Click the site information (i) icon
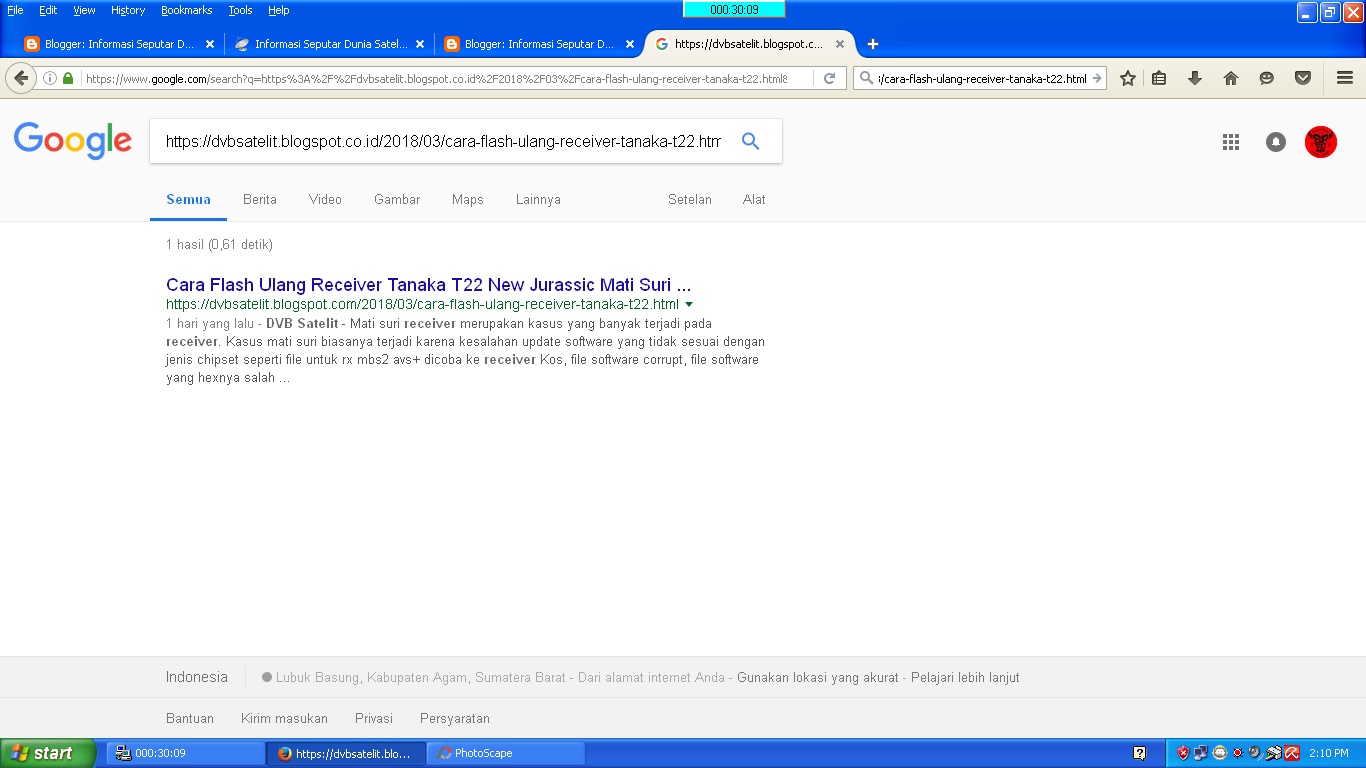The height and width of the screenshot is (768, 1366). pyautogui.click(x=49, y=78)
